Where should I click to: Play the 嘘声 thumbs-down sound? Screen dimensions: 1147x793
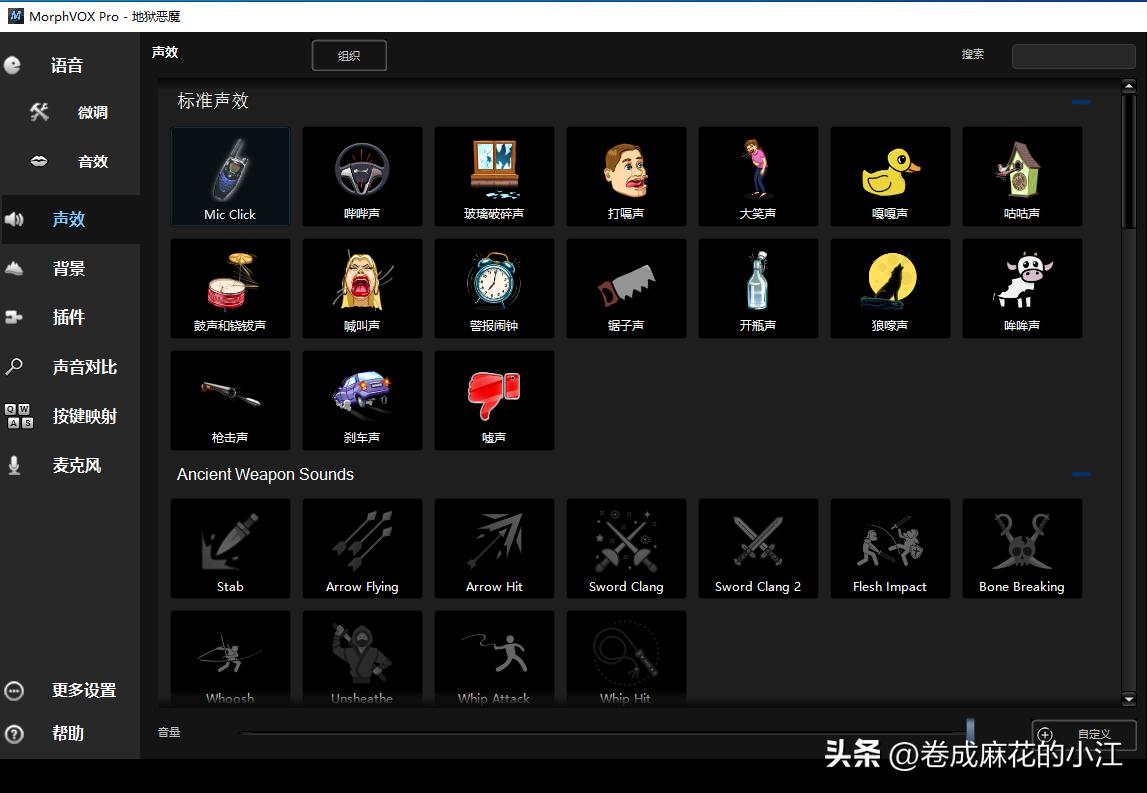pos(494,400)
